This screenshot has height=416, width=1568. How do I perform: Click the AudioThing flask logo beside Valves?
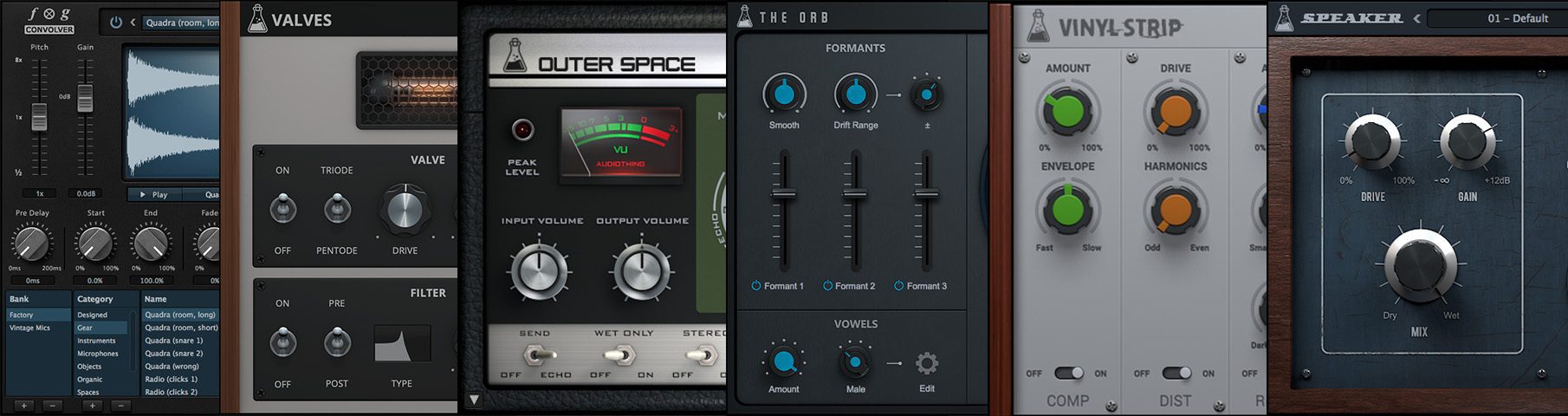coord(257,19)
